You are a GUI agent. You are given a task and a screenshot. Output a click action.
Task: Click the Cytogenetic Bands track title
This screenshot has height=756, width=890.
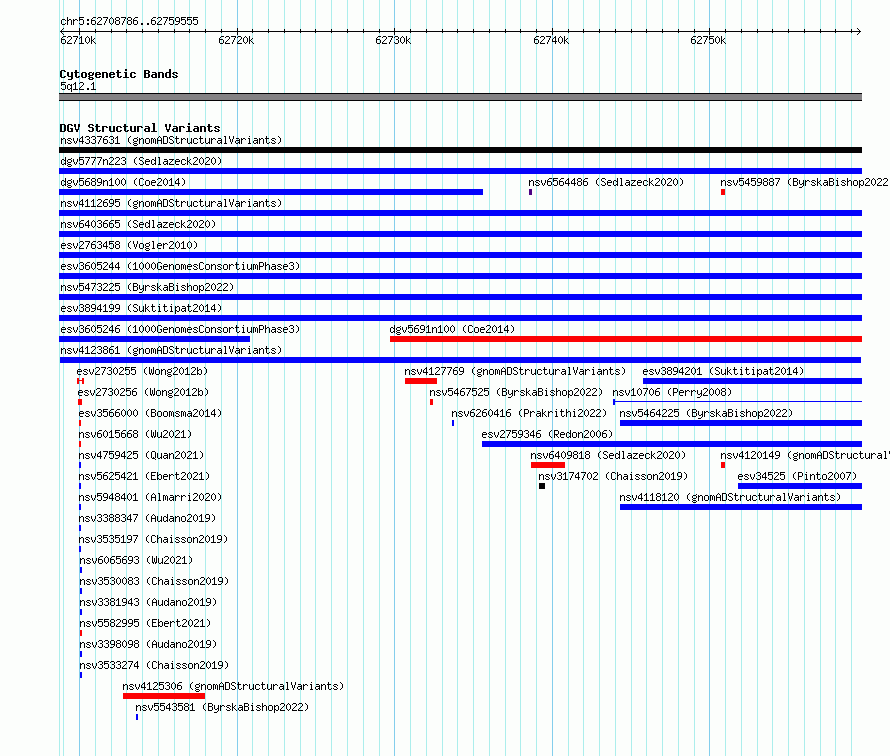click(119, 74)
